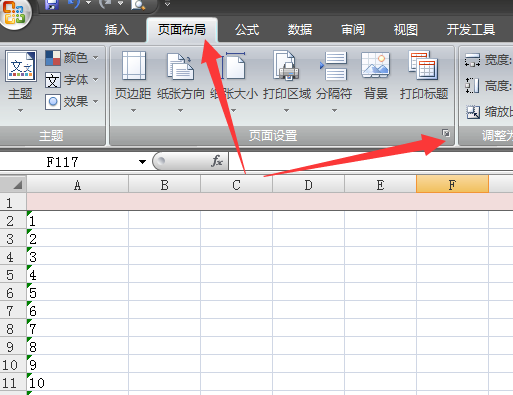513x395 pixels.
Task: Switch to the 审阅 tab
Action: (353, 30)
